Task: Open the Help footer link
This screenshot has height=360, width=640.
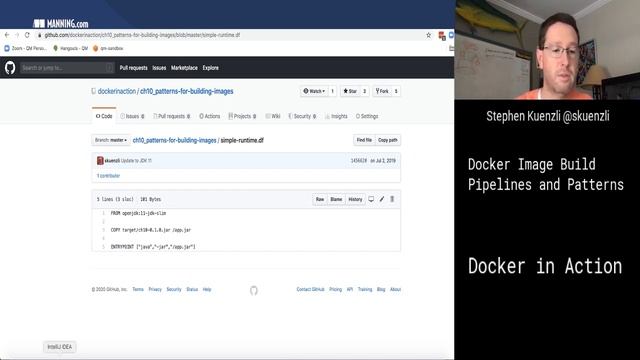Action: [207, 289]
